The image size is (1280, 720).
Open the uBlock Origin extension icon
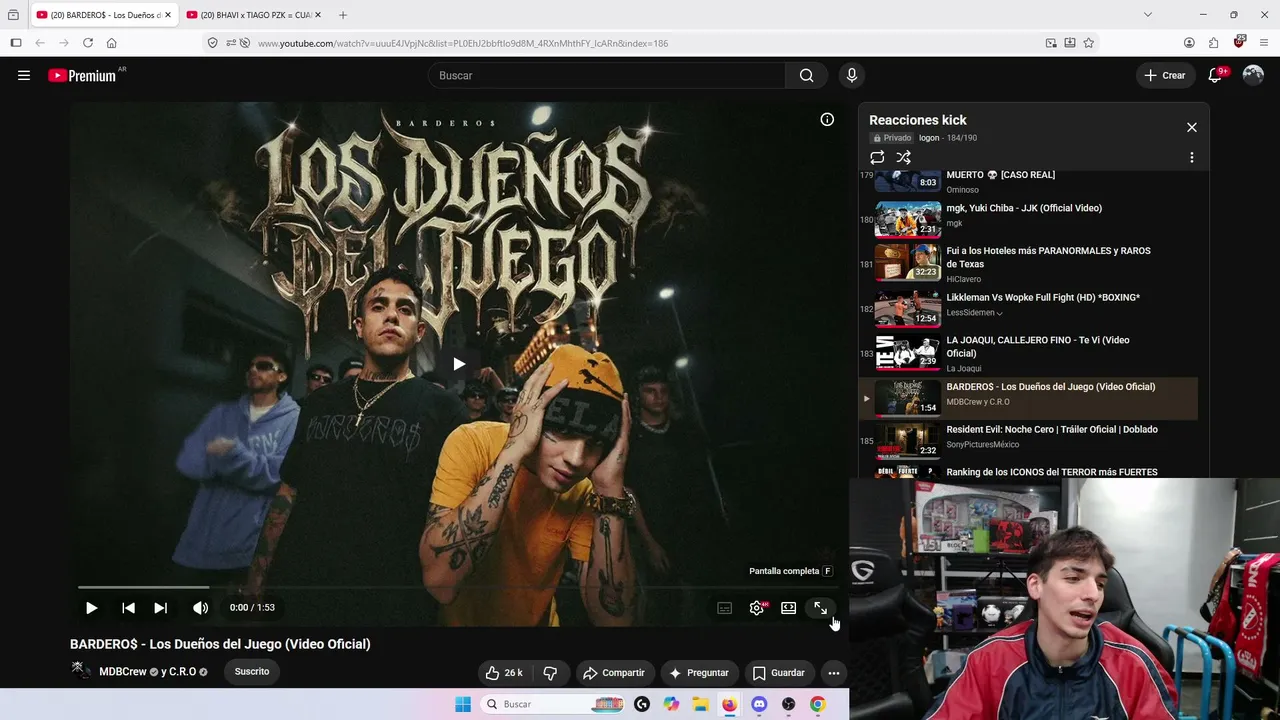[1239, 42]
